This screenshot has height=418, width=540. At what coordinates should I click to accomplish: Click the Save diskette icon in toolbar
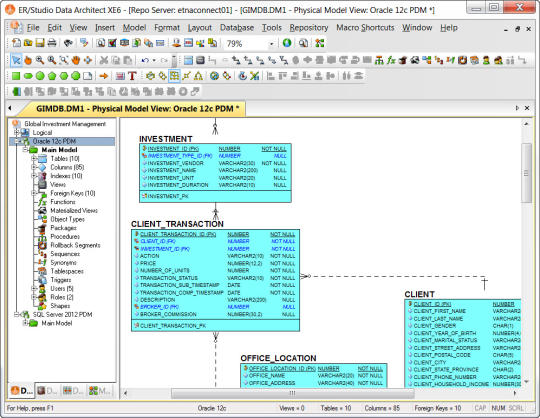(x=40, y=43)
